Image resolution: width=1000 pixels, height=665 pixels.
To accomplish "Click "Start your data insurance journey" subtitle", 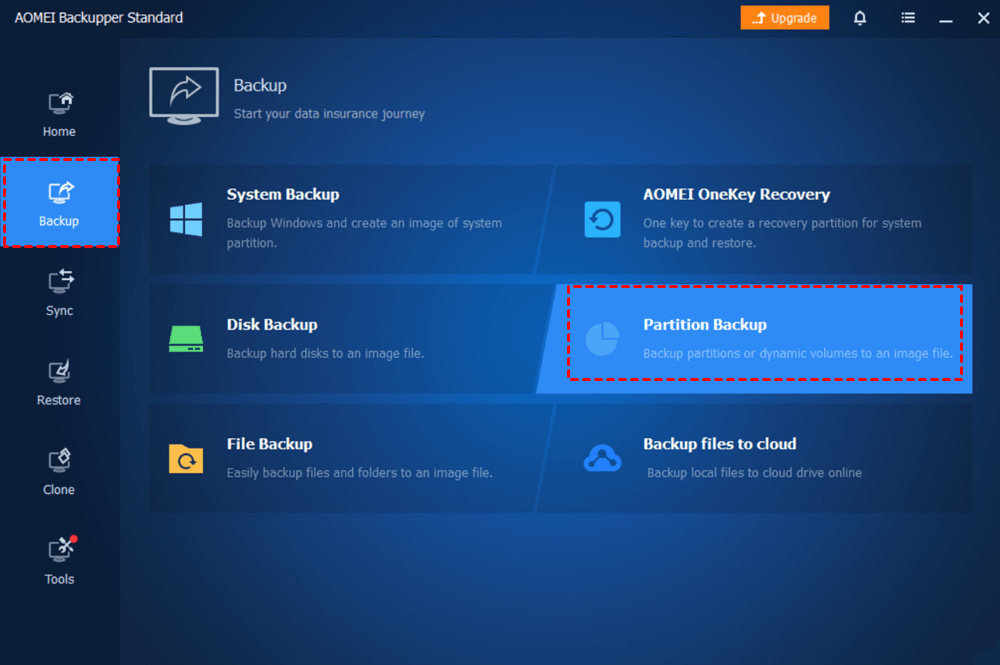I will click(x=329, y=113).
